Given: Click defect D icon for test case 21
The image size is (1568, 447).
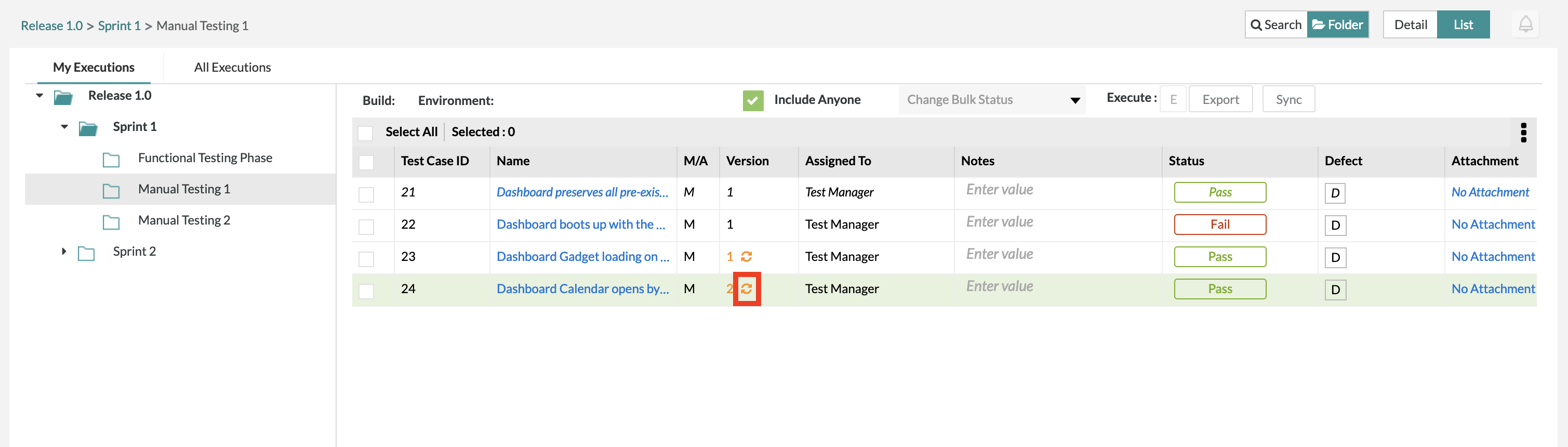Looking at the screenshot, I should [1335, 193].
